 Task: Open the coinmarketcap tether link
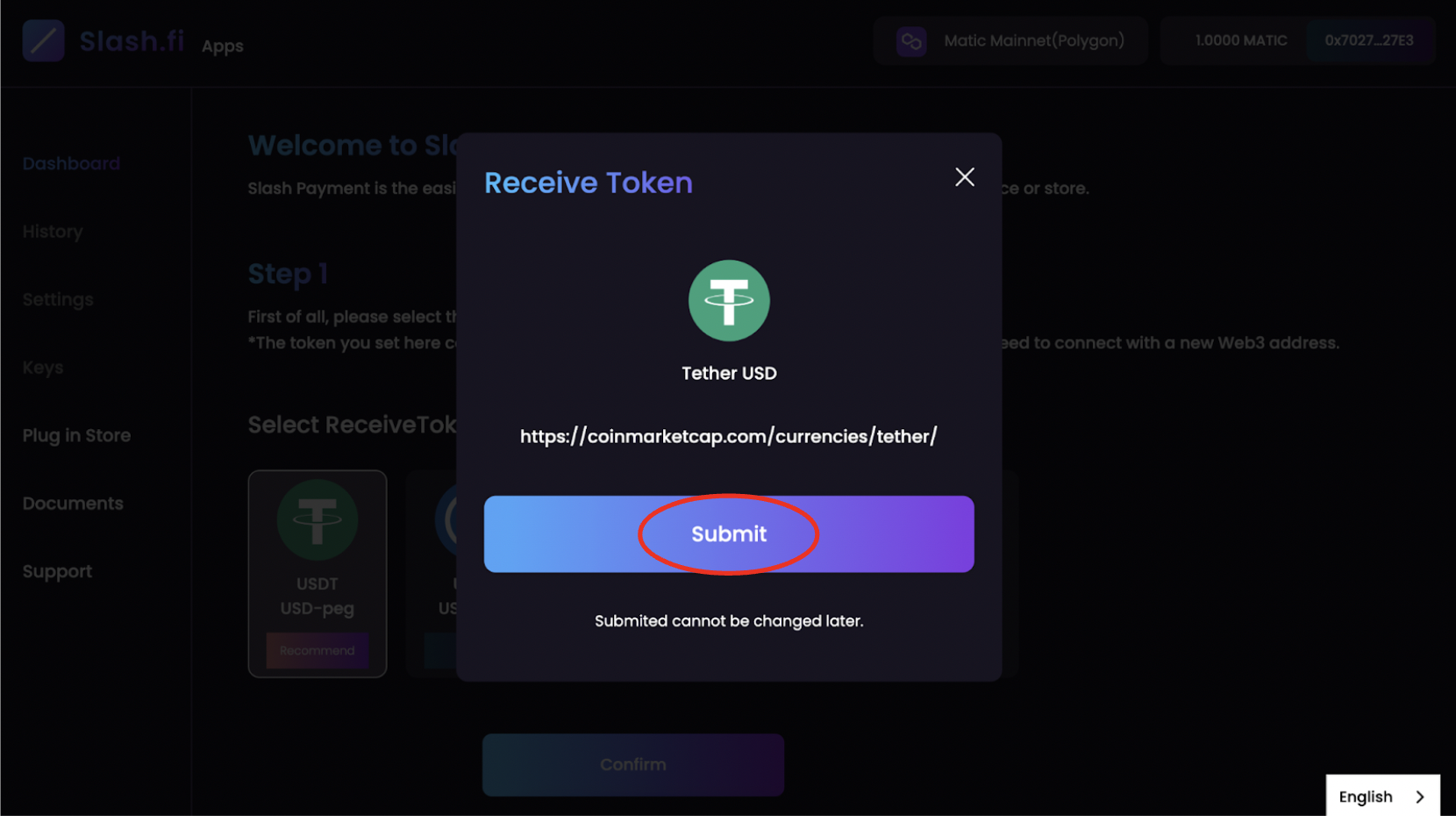tap(728, 436)
